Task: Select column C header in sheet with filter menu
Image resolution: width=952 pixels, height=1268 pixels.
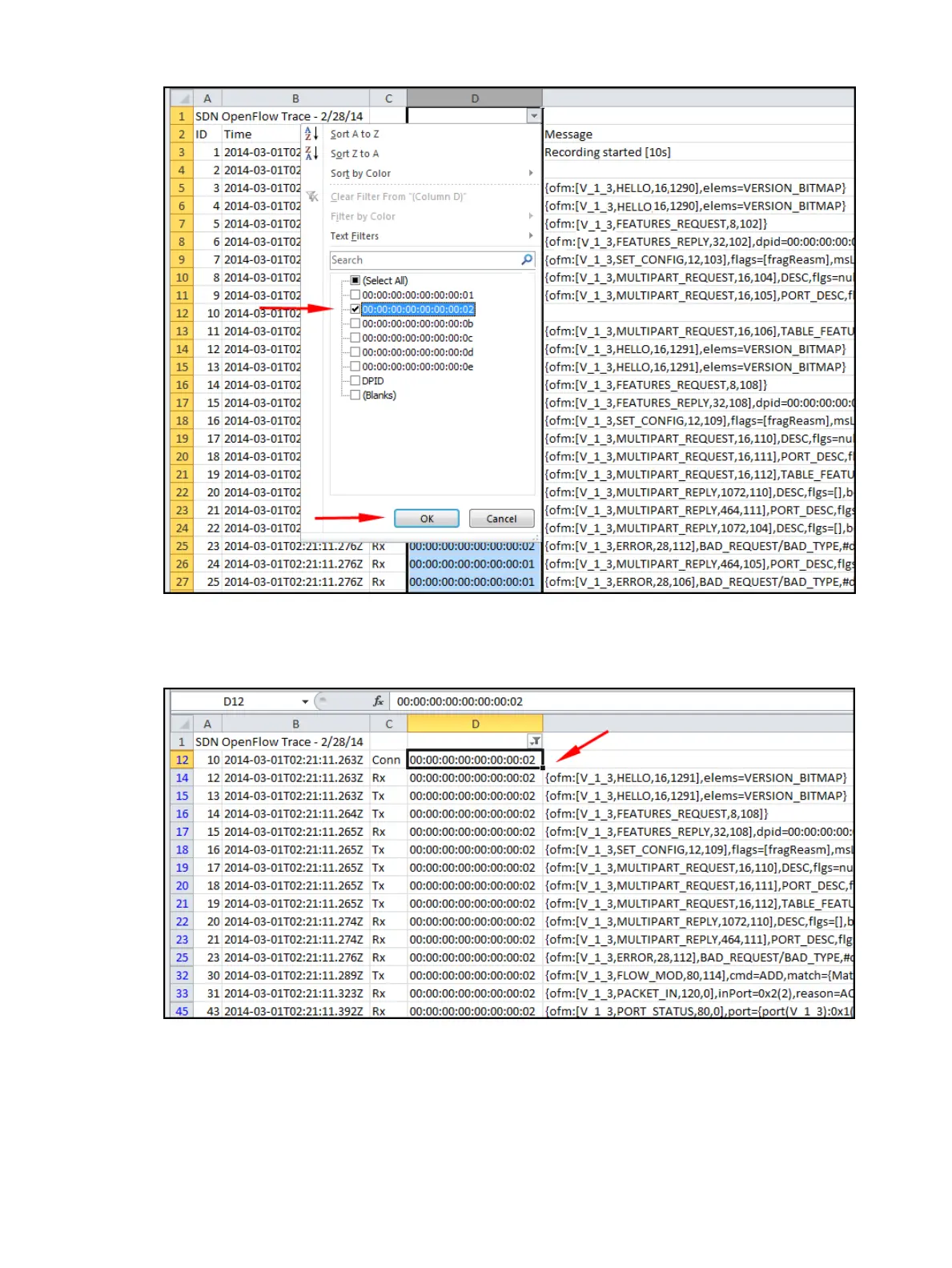Action: (388, 98)
